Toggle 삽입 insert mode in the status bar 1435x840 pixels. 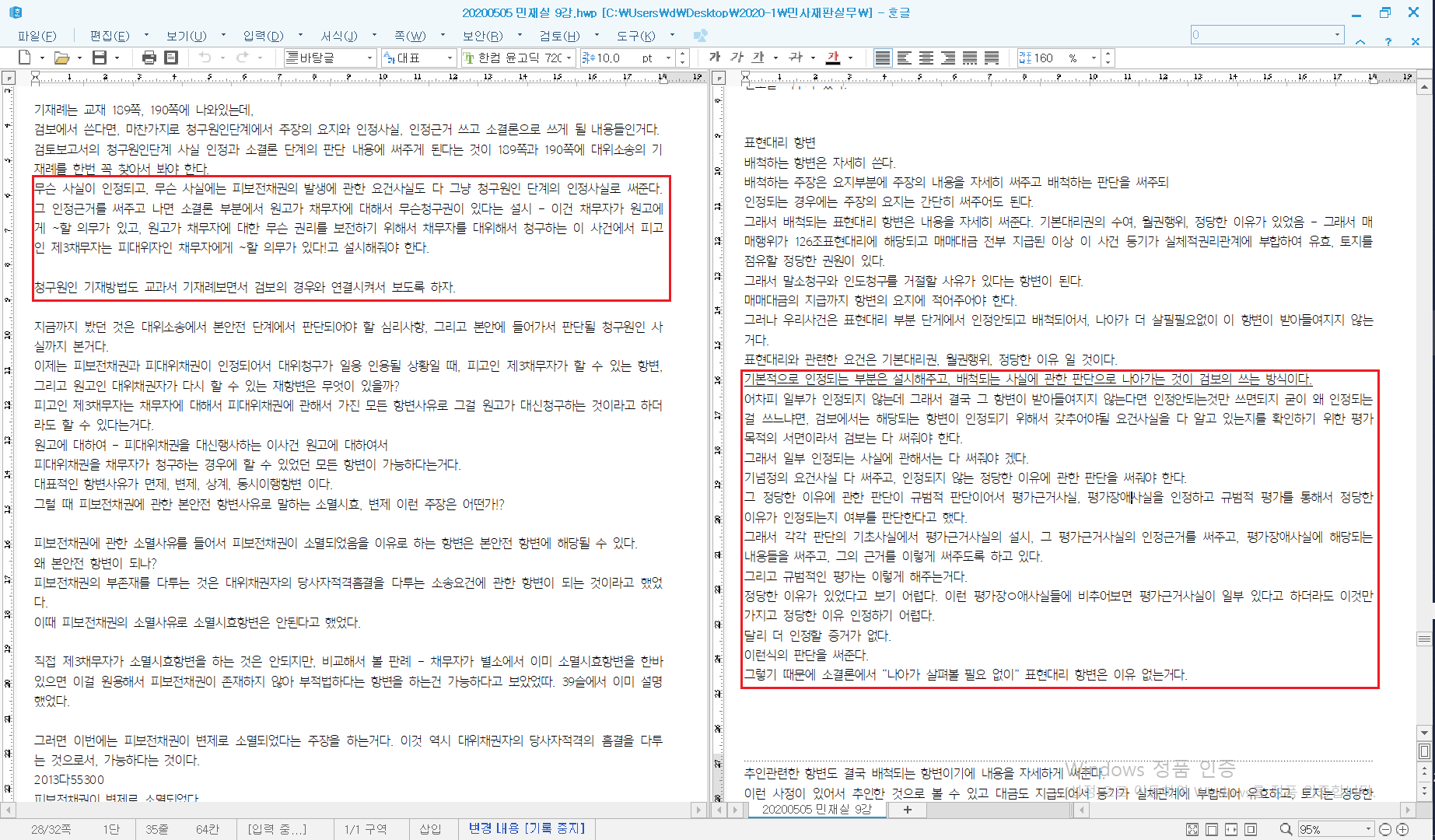430,829
